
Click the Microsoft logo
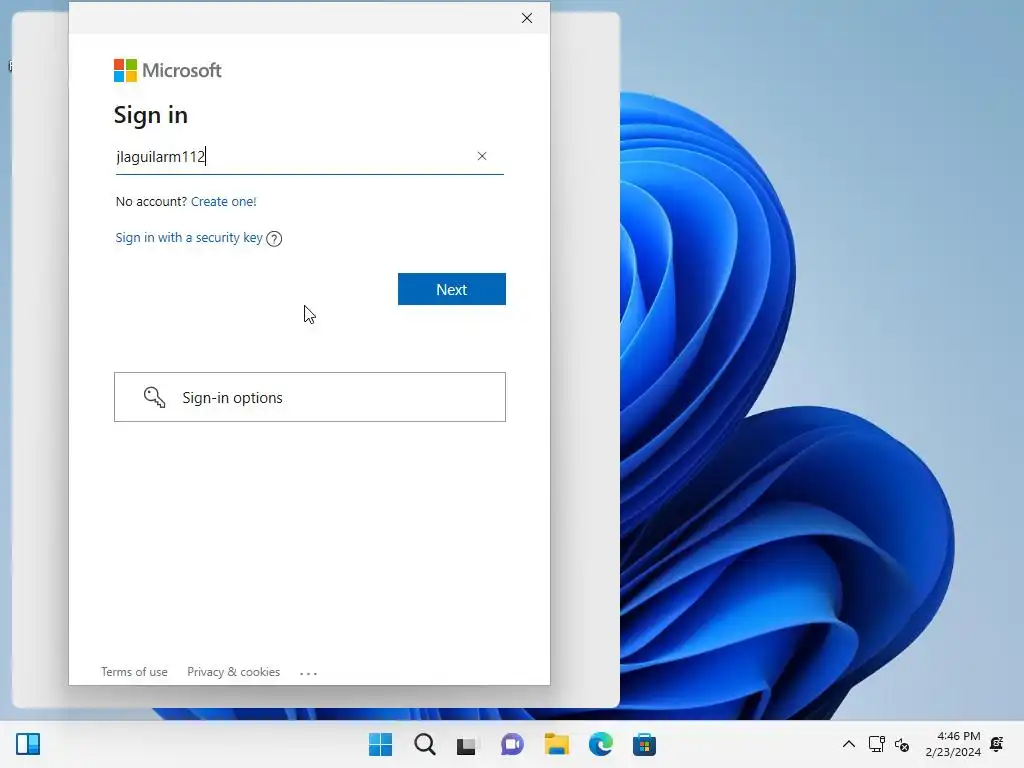click(168, 71)
